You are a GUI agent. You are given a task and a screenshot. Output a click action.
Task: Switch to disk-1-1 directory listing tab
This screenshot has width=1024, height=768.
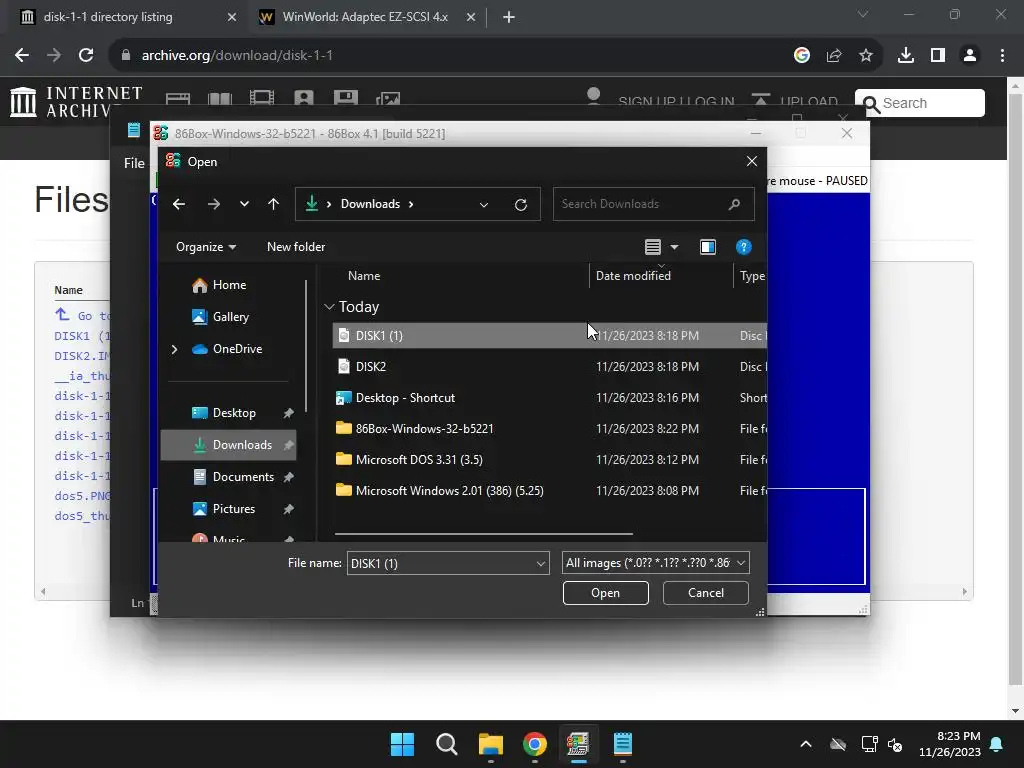pos(108,17)
